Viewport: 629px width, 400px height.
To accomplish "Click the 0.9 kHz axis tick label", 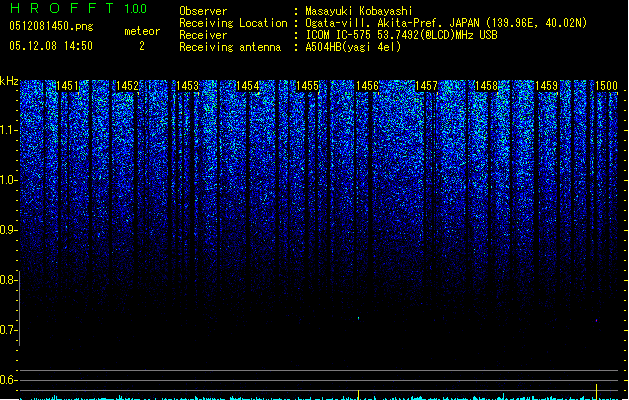I will (8, 230).
